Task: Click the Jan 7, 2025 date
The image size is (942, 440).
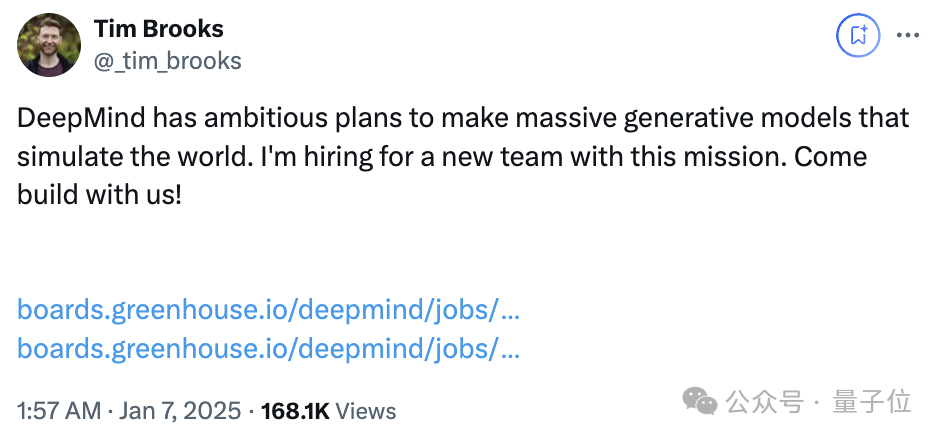Action: point(180,411)
